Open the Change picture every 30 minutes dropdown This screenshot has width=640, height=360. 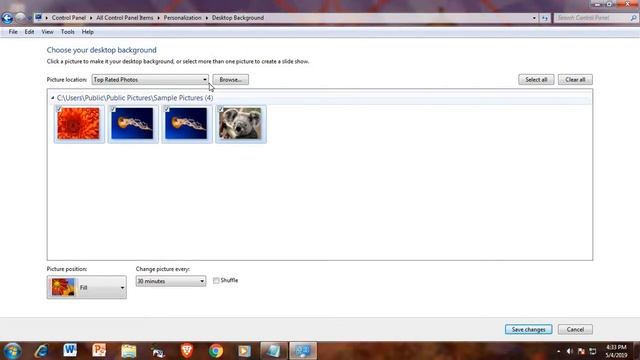click(x=171, y=281)
